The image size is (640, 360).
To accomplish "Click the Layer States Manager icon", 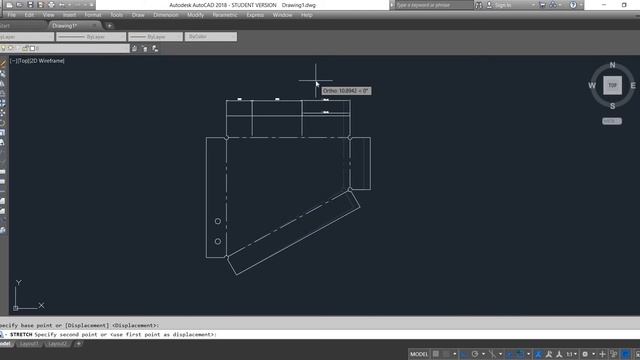I will click(x=155, y=49).
